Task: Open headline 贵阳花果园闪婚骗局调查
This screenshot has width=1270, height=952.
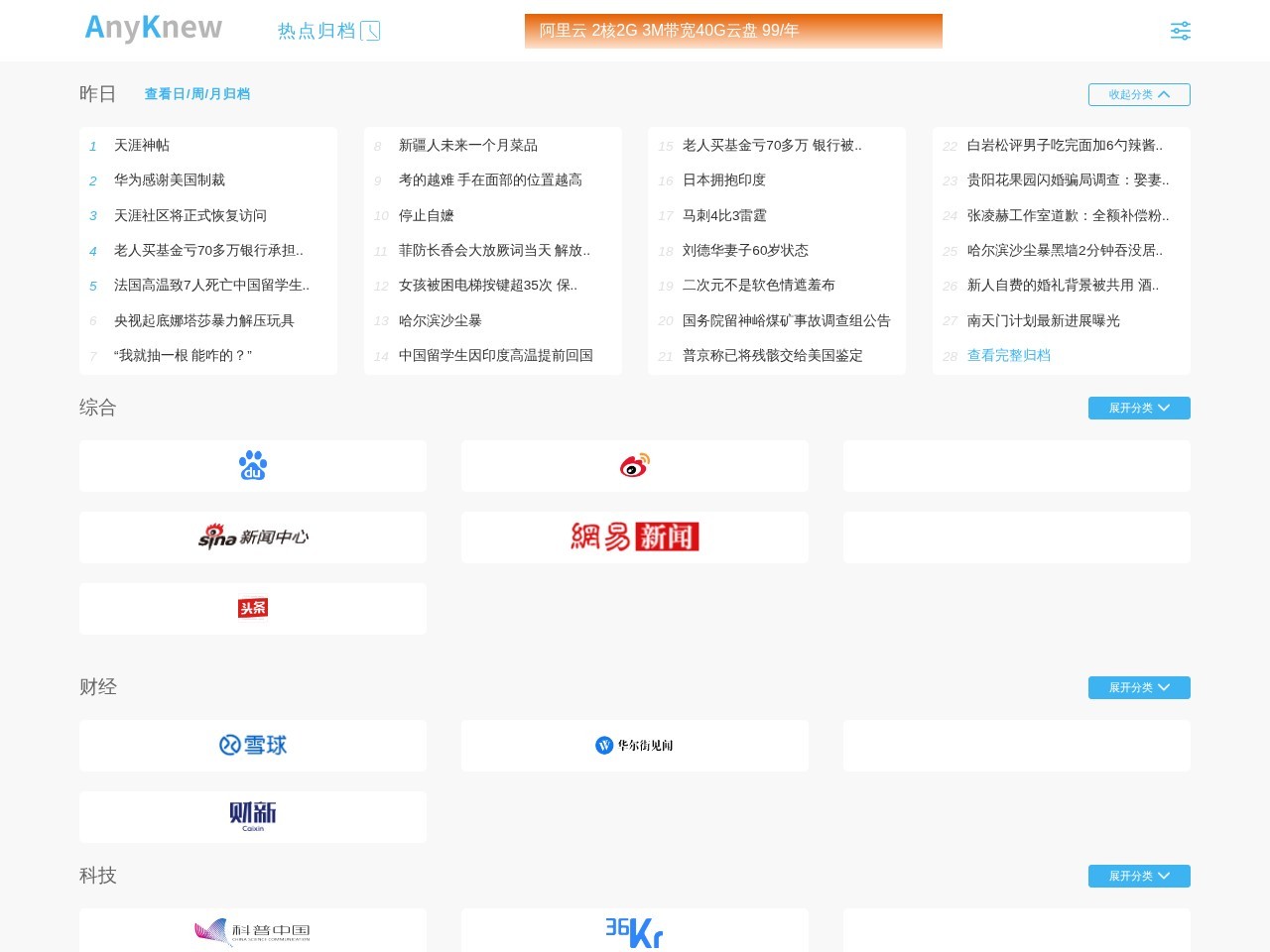Action: tap(1069, 179)
